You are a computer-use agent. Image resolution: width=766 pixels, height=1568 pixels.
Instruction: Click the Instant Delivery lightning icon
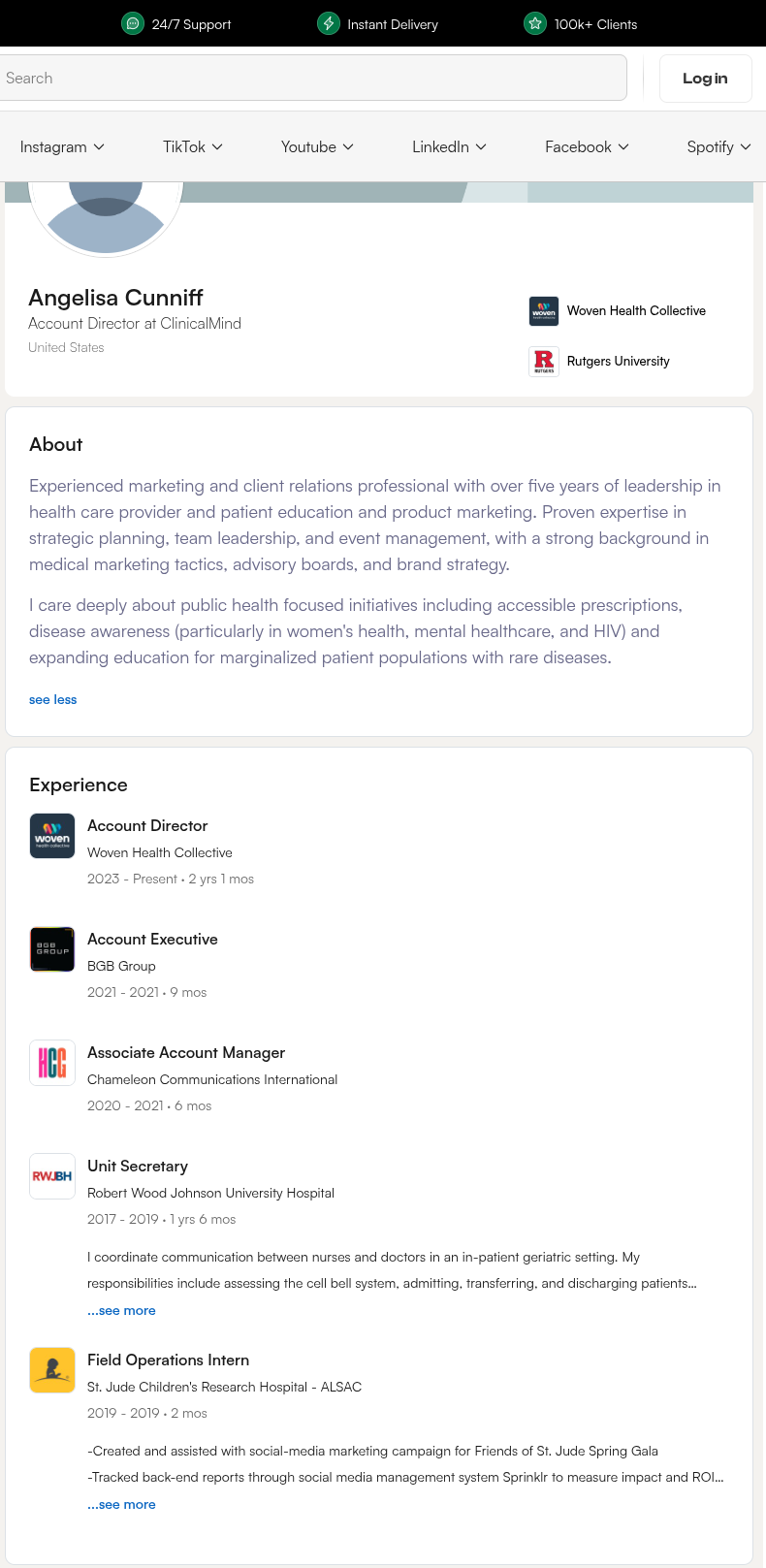pos(329,23)
